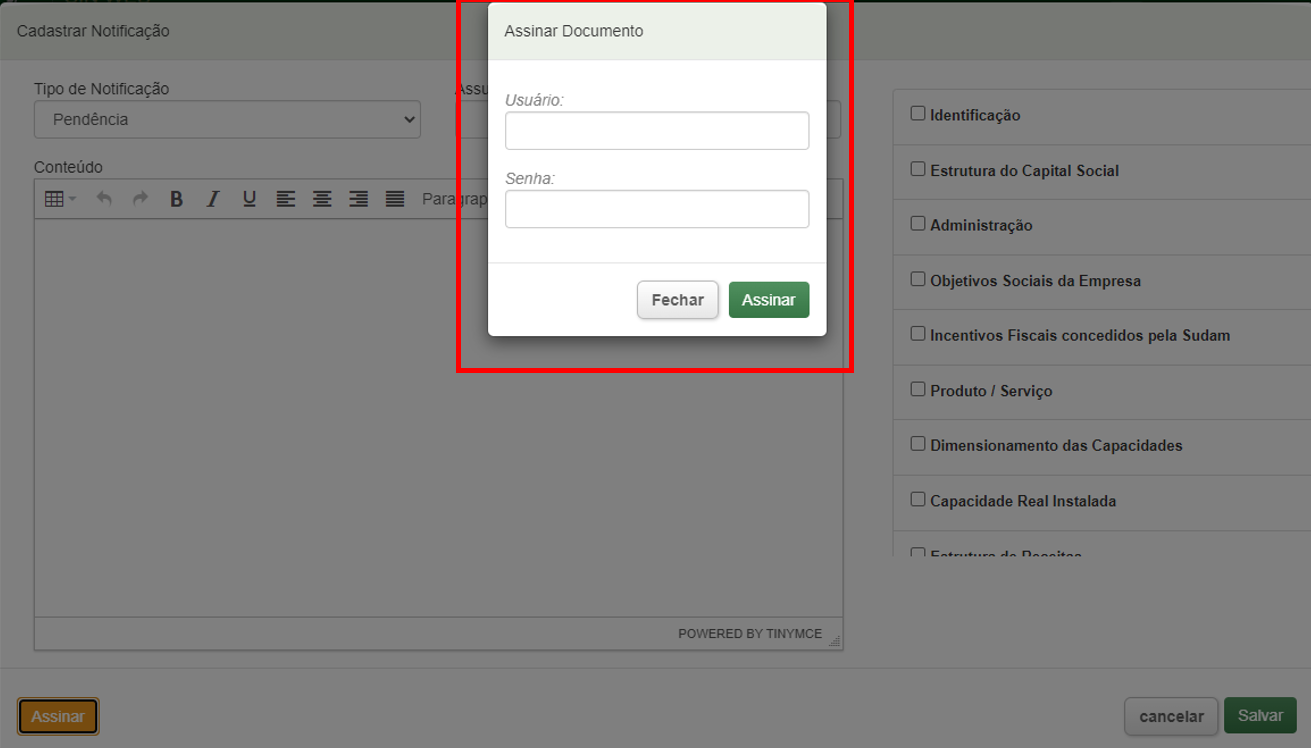Viewport: 1311px width, 748px height.
Task: Click Fechar in the dialog
Action: click(x=678, y=300)
